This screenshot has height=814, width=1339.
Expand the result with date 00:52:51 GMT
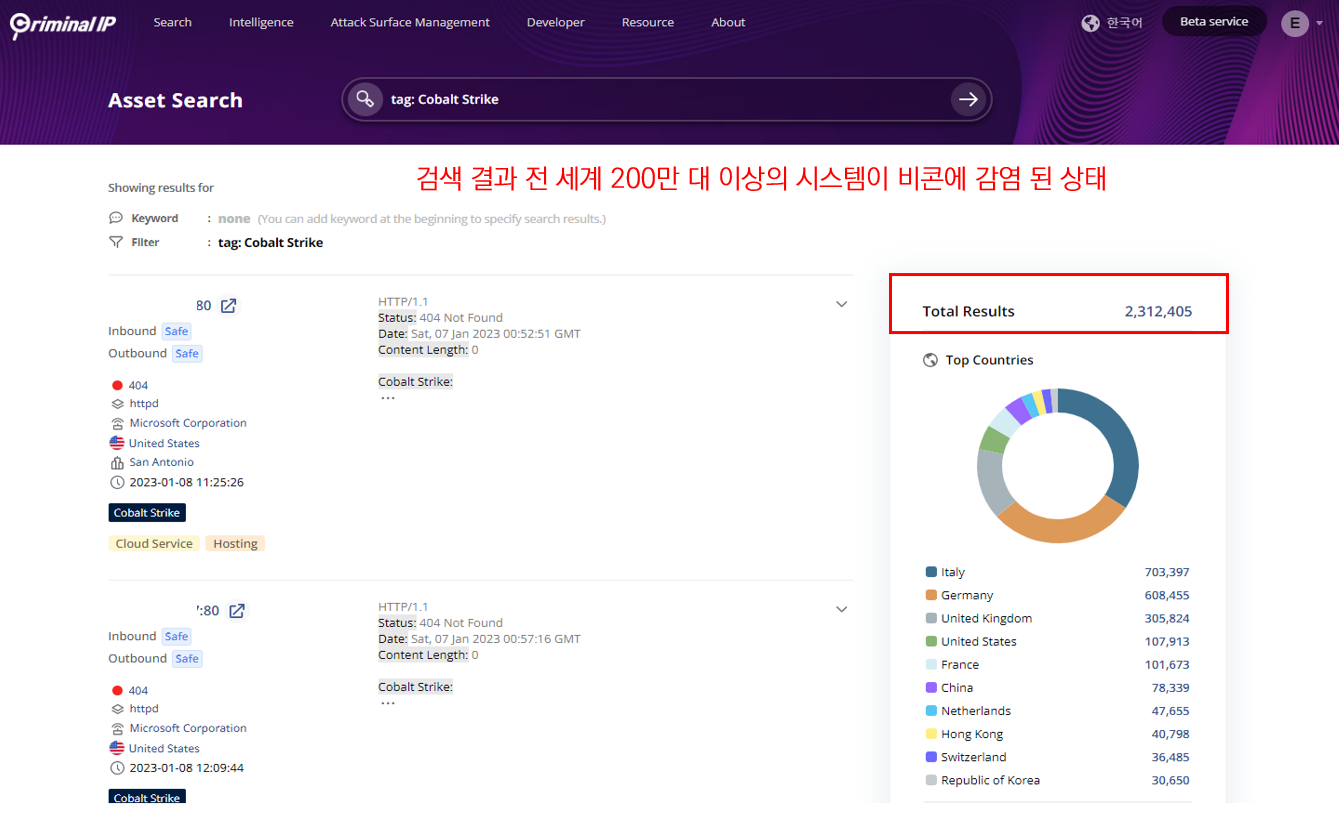841,304
